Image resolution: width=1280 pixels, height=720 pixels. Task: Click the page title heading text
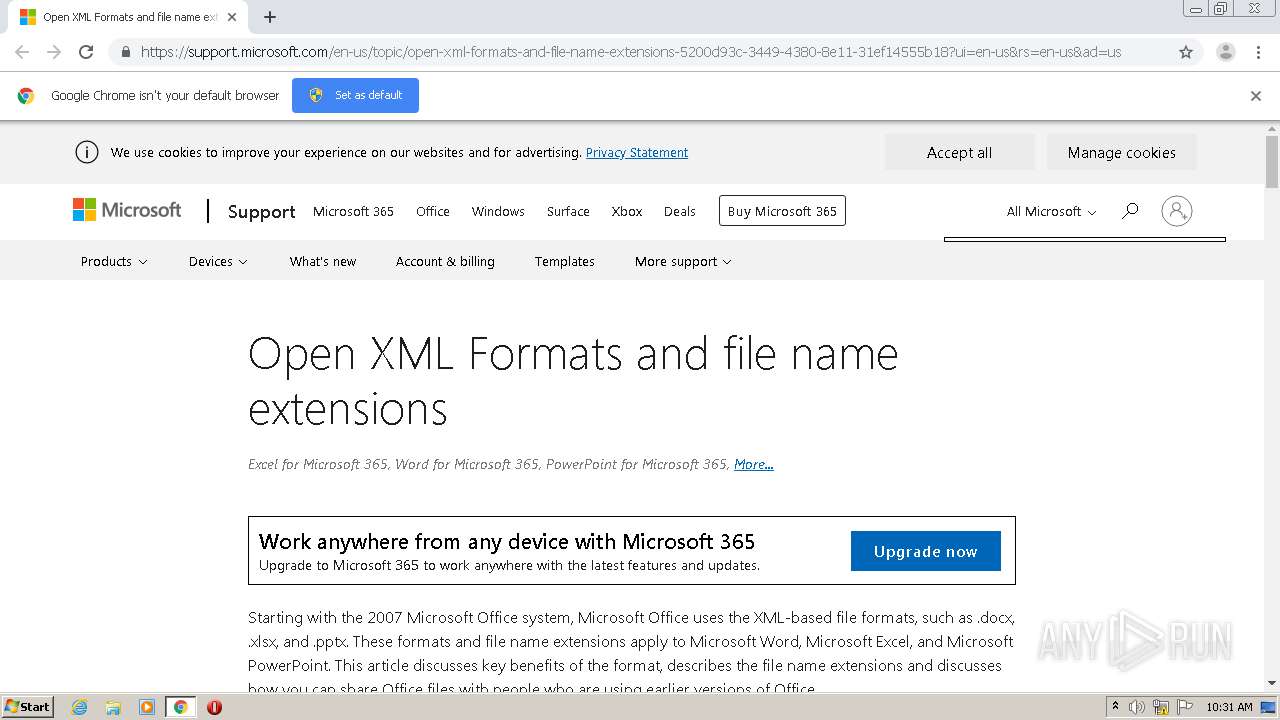click(x=573, y=381)
